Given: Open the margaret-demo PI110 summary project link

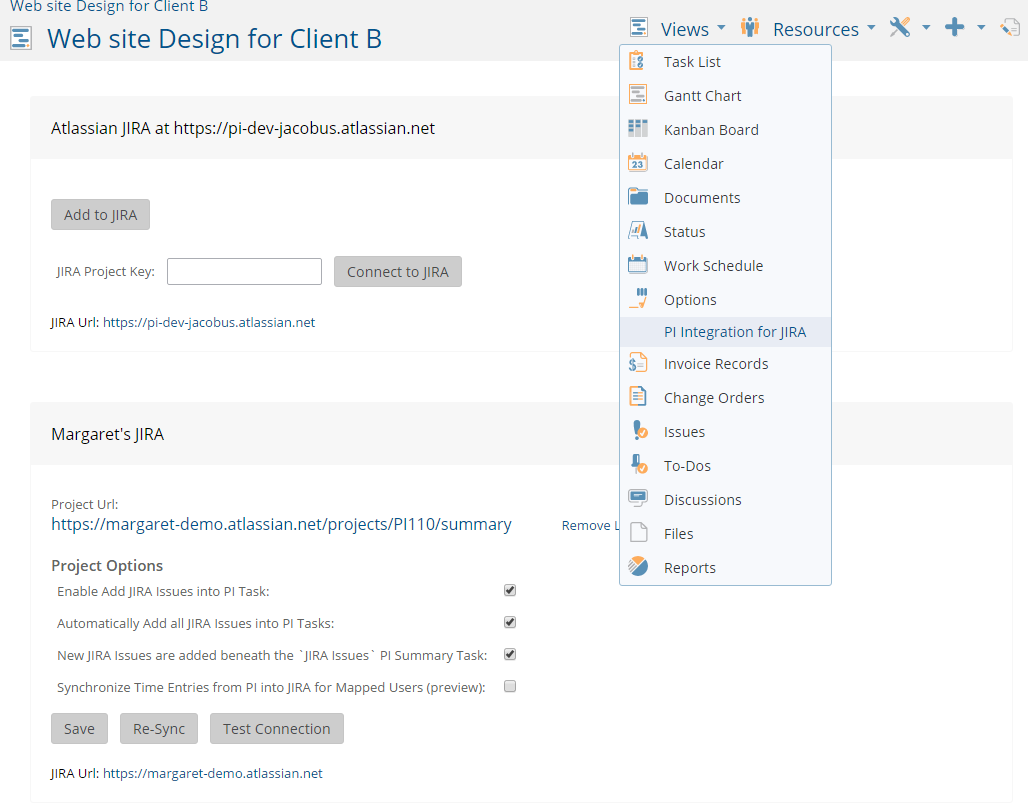Looking at the screenshot, I should pos(281,524).
